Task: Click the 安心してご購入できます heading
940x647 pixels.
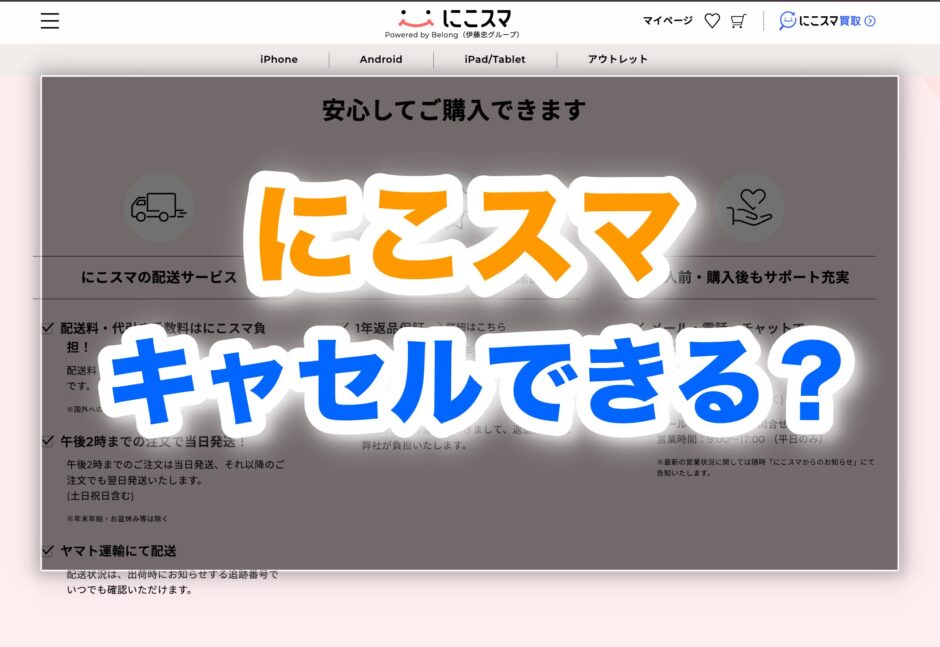Action: [x=454, y=110]
